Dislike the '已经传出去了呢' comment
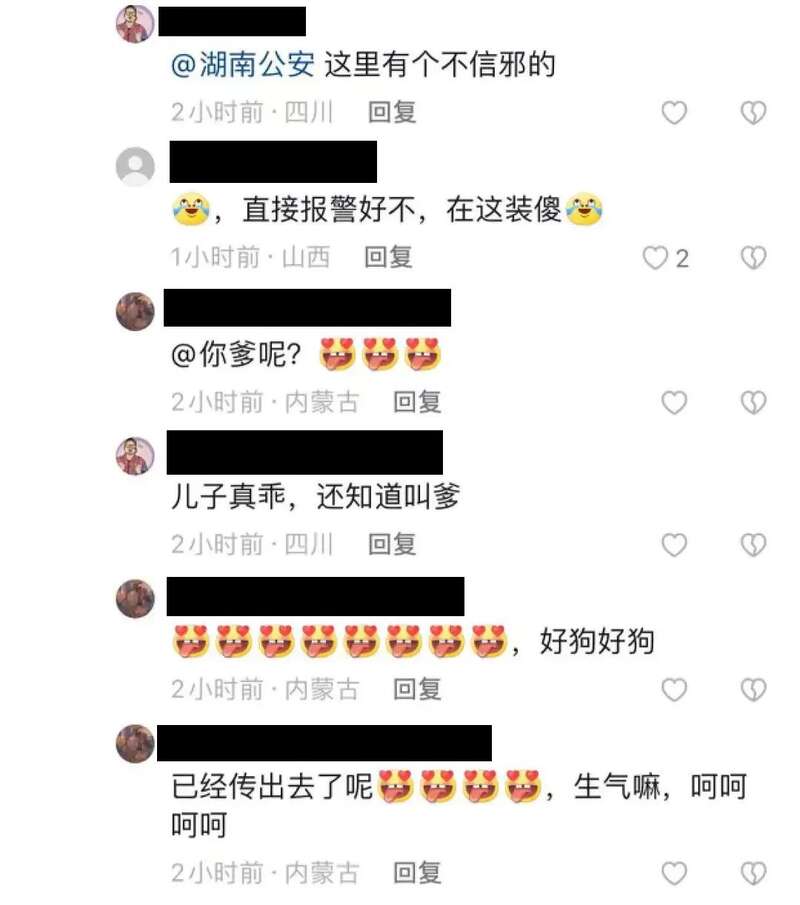 click(x=753, y=873)
